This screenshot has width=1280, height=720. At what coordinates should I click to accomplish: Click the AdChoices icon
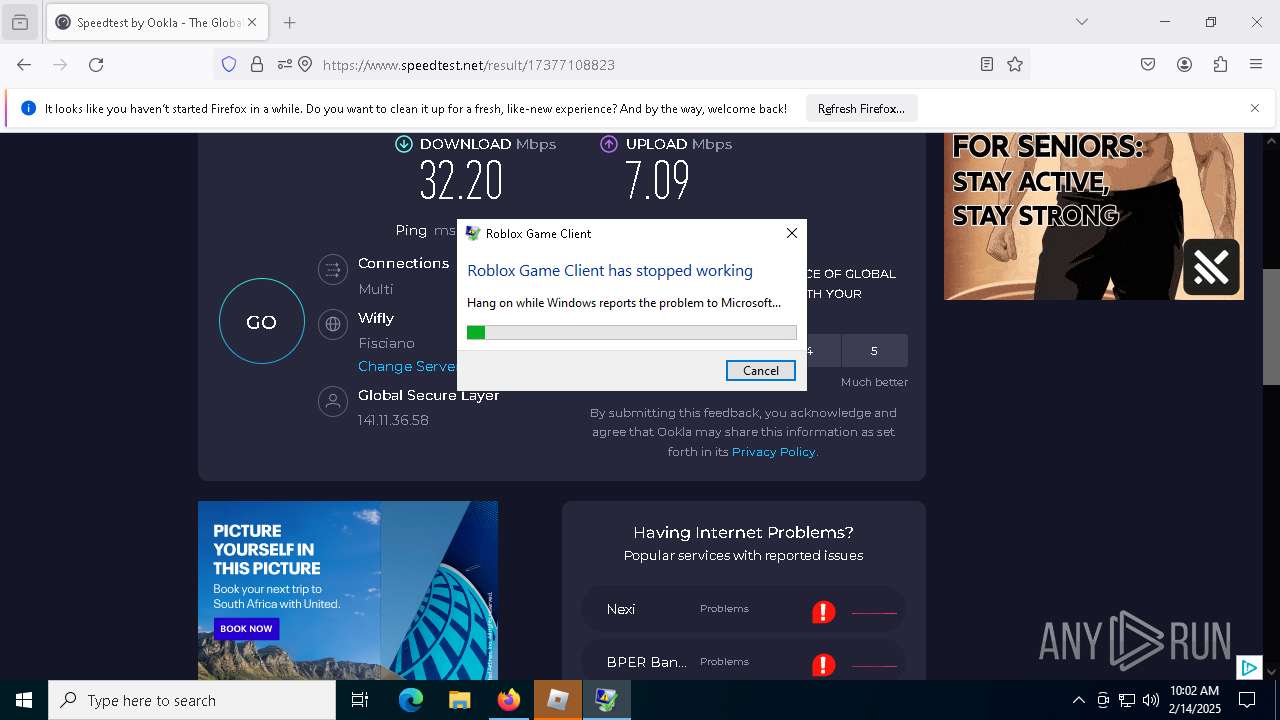(1248, 668)
